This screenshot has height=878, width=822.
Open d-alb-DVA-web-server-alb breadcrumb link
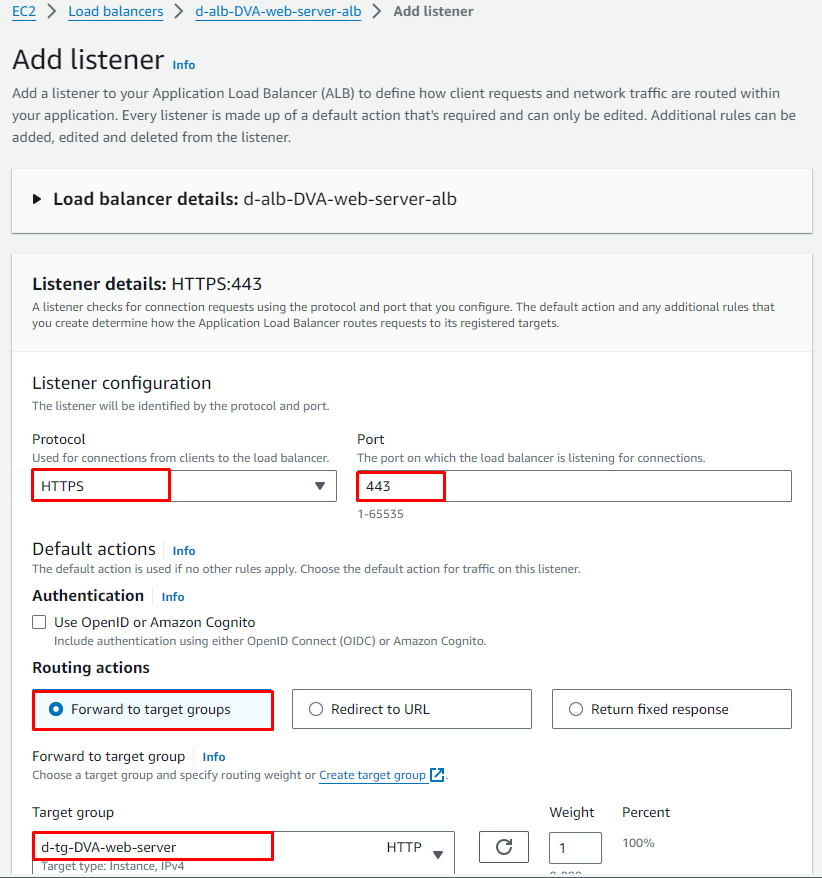pos(278,12)
